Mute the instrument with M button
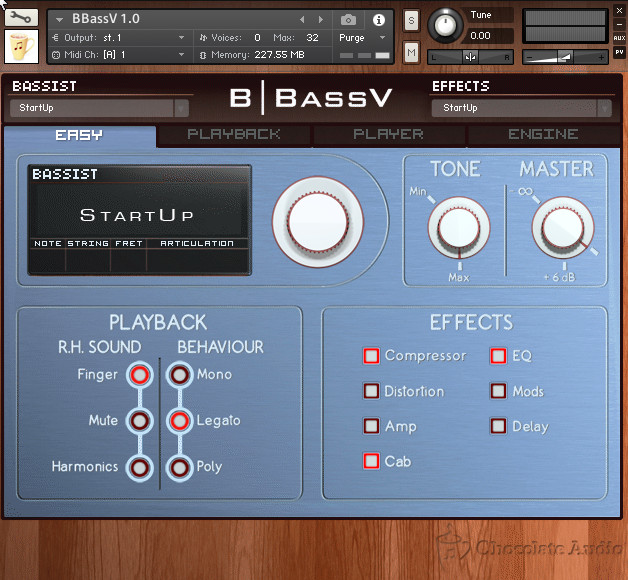 click(411, 52)
